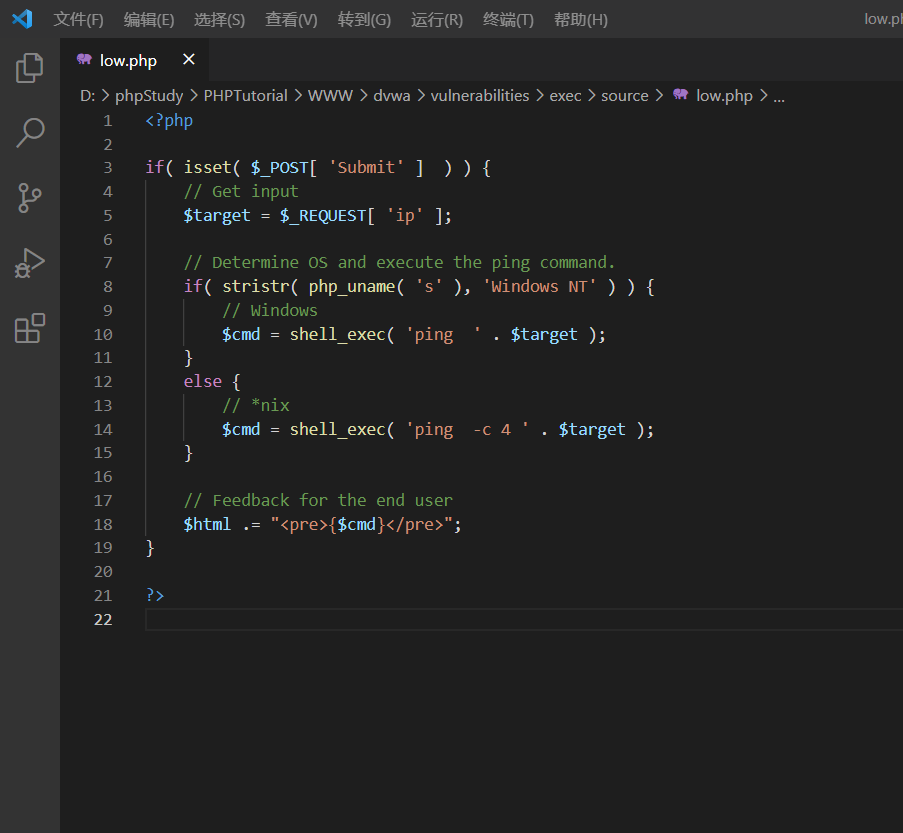This screenshot has width=903, height=833.
Task: Click line number 10 in the gutter
Action: [x=103, y=334]
